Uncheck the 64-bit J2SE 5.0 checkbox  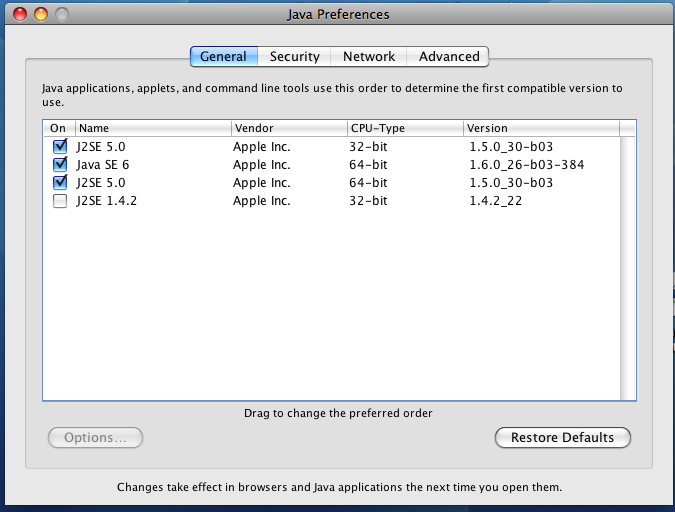click(59, 183)
